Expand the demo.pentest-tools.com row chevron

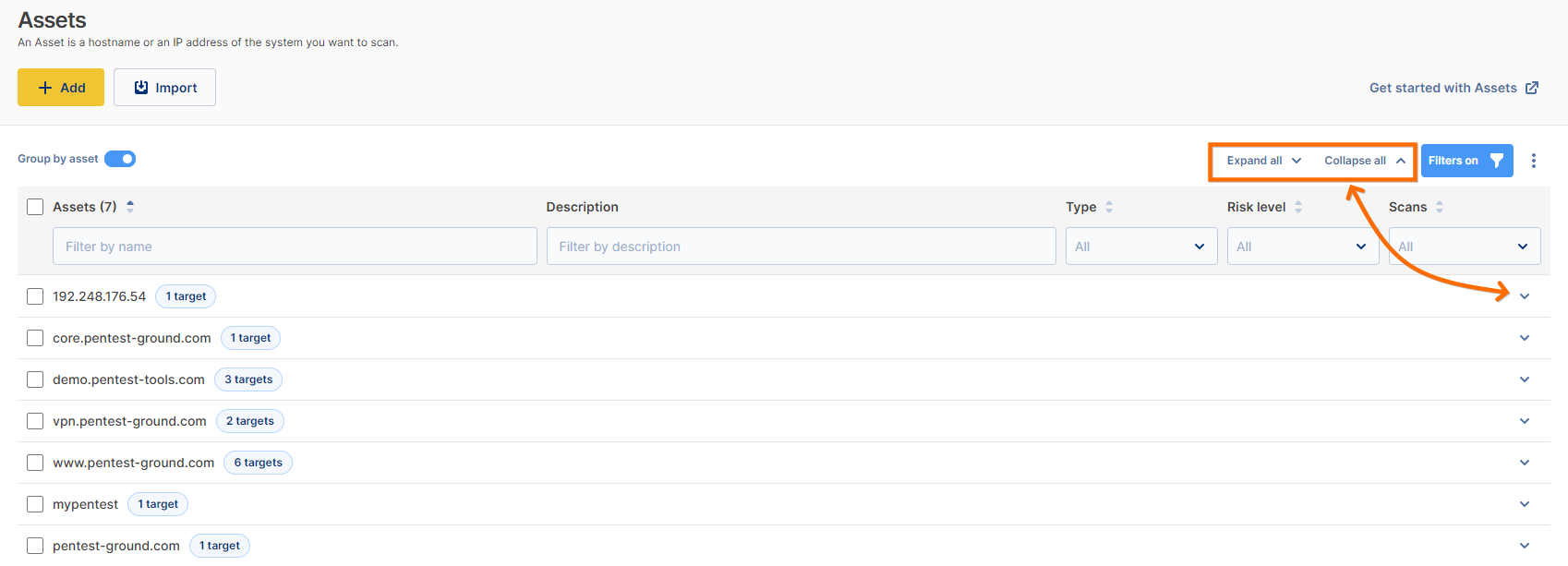[1525, 379]
